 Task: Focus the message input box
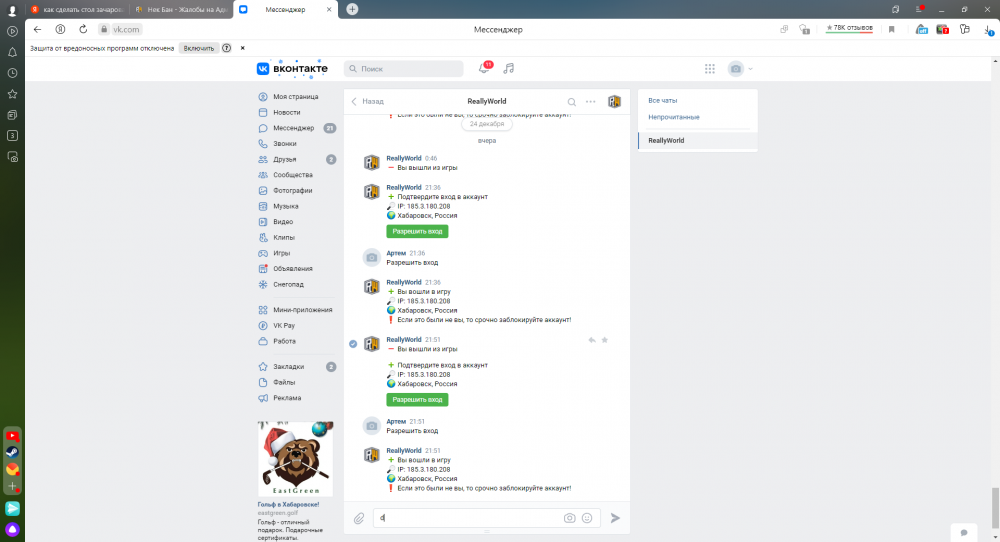[469, 518]
